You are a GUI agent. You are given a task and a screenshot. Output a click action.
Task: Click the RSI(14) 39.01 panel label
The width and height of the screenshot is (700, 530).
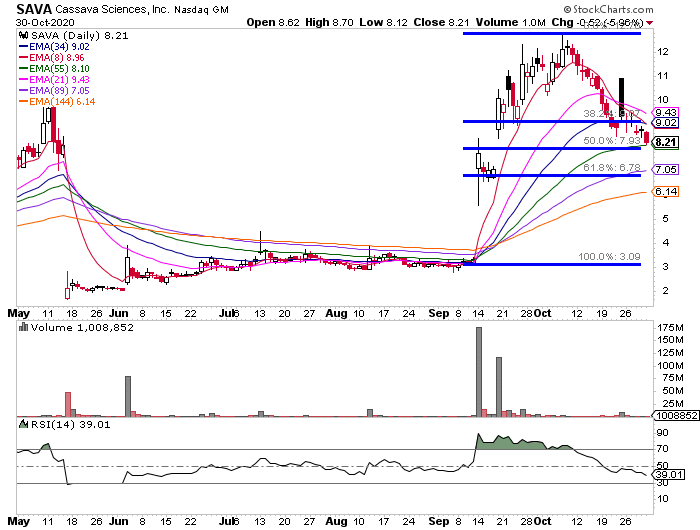pos(70,425)
